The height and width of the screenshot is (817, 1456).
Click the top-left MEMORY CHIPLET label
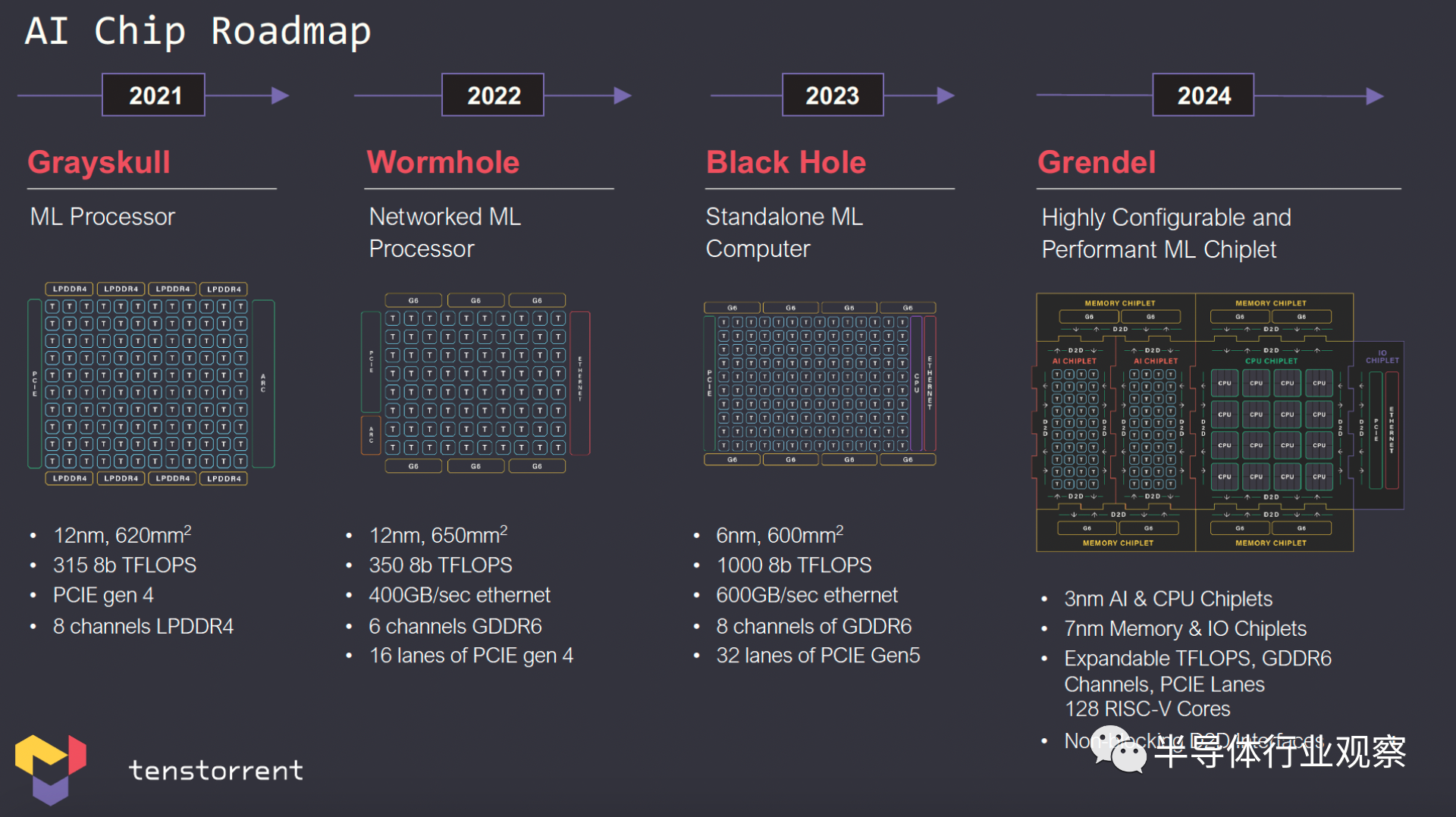tap(1120, 303)
